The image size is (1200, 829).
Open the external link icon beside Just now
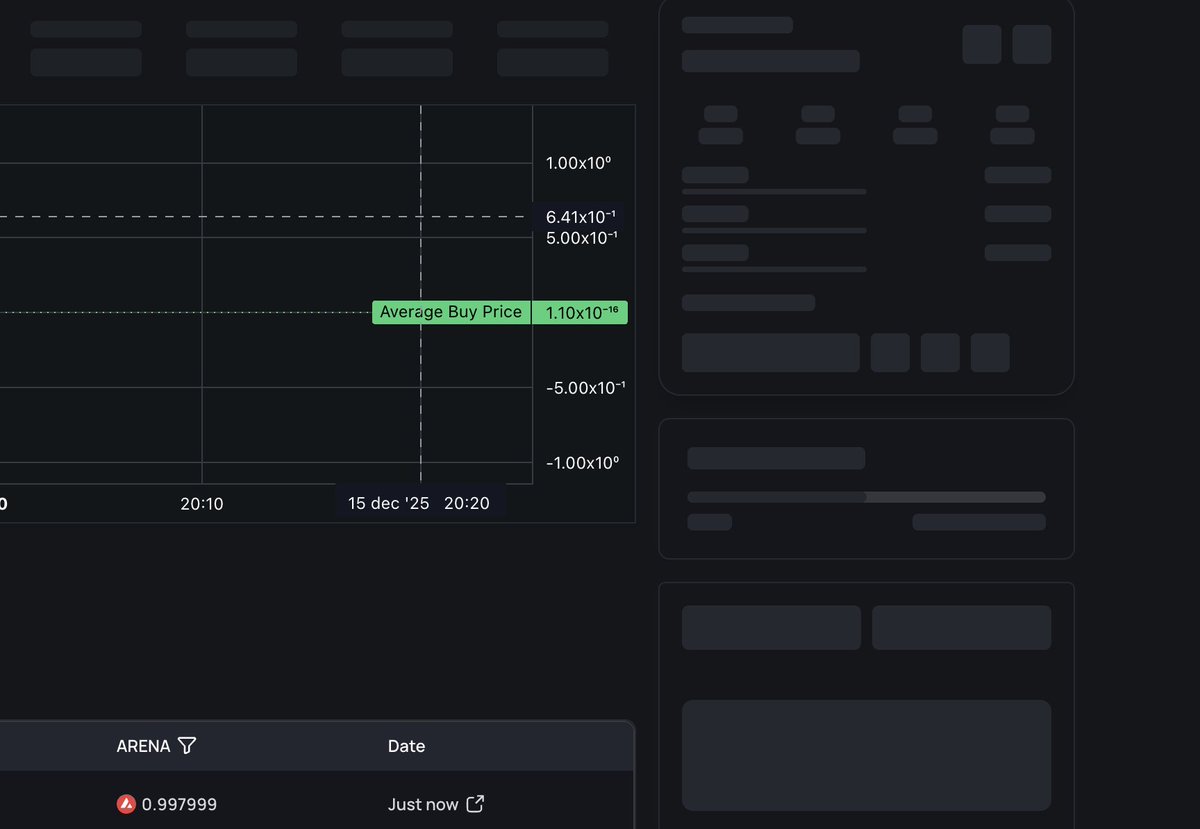coord(476,804)
